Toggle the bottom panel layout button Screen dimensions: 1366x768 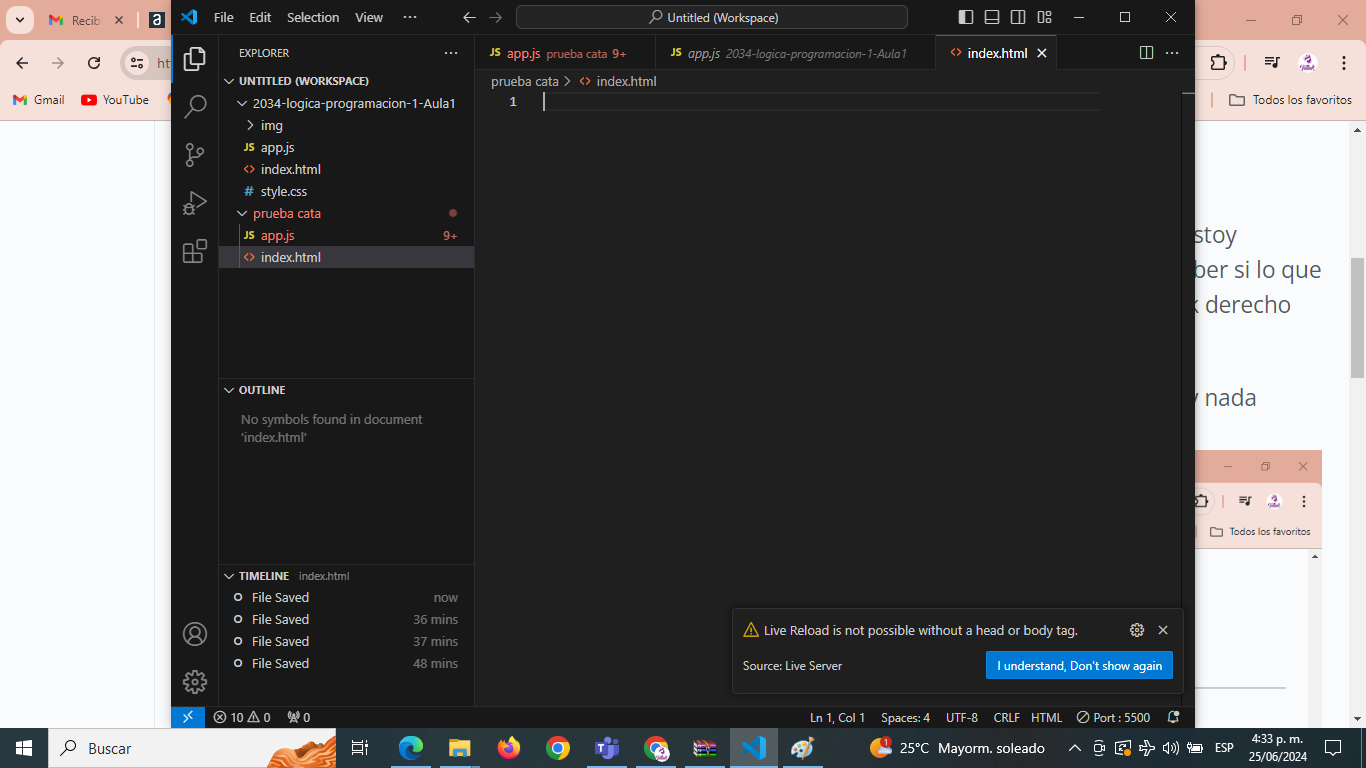[x=992, y=17]
